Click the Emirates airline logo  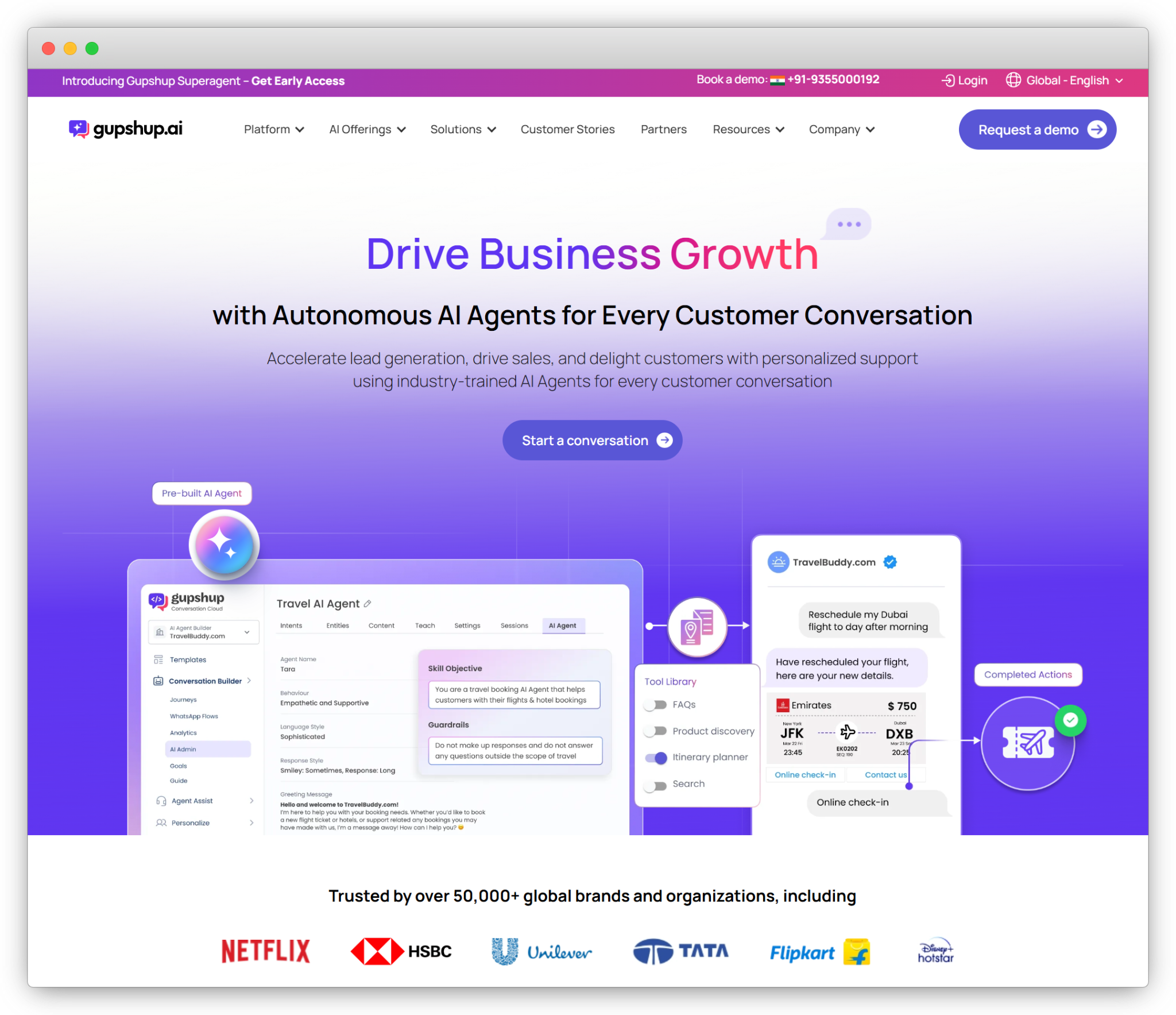(783, 705)
